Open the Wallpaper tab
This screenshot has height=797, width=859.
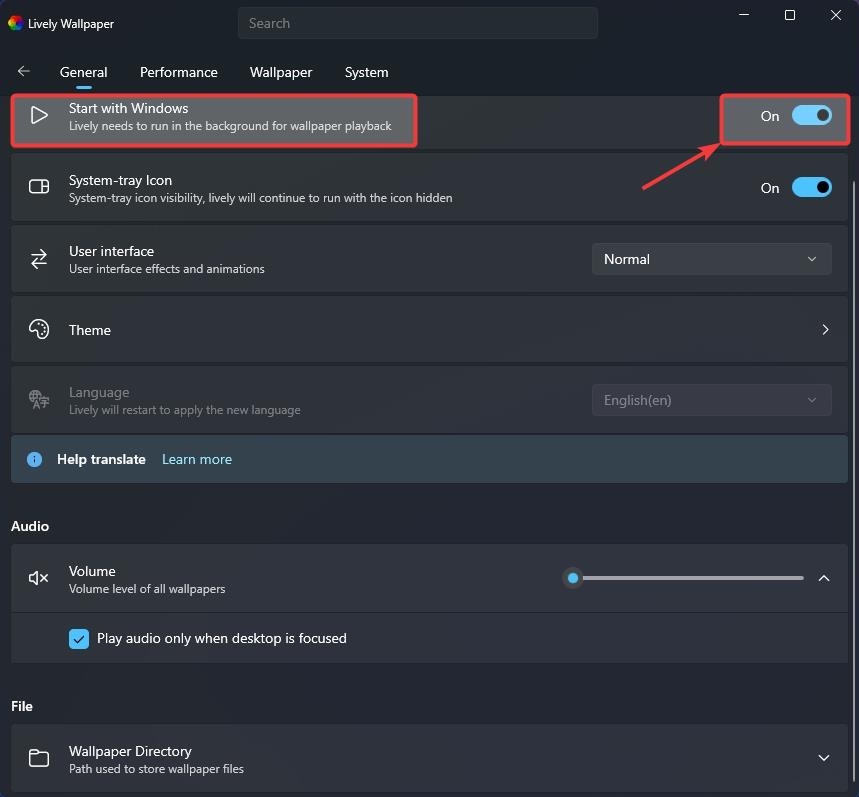[x=281, y=72]
